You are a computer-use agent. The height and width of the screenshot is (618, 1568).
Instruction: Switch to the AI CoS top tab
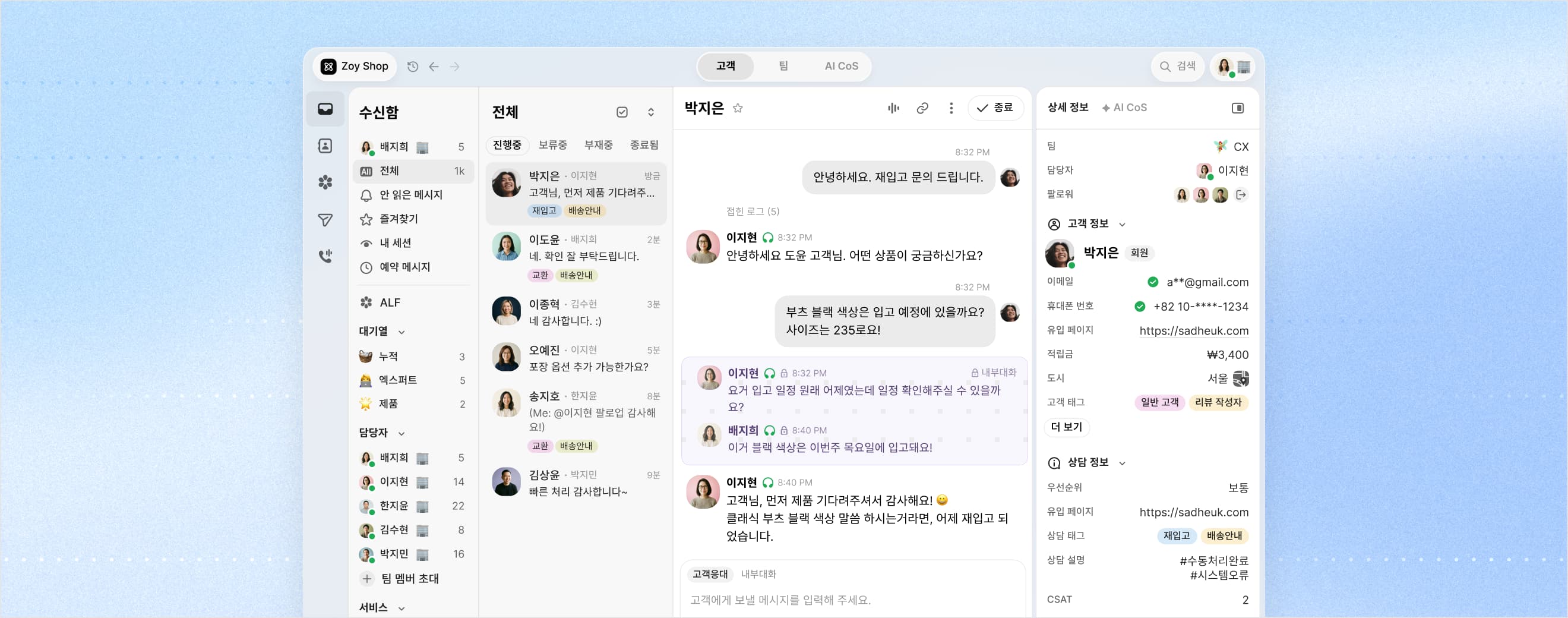click(841, 67)
